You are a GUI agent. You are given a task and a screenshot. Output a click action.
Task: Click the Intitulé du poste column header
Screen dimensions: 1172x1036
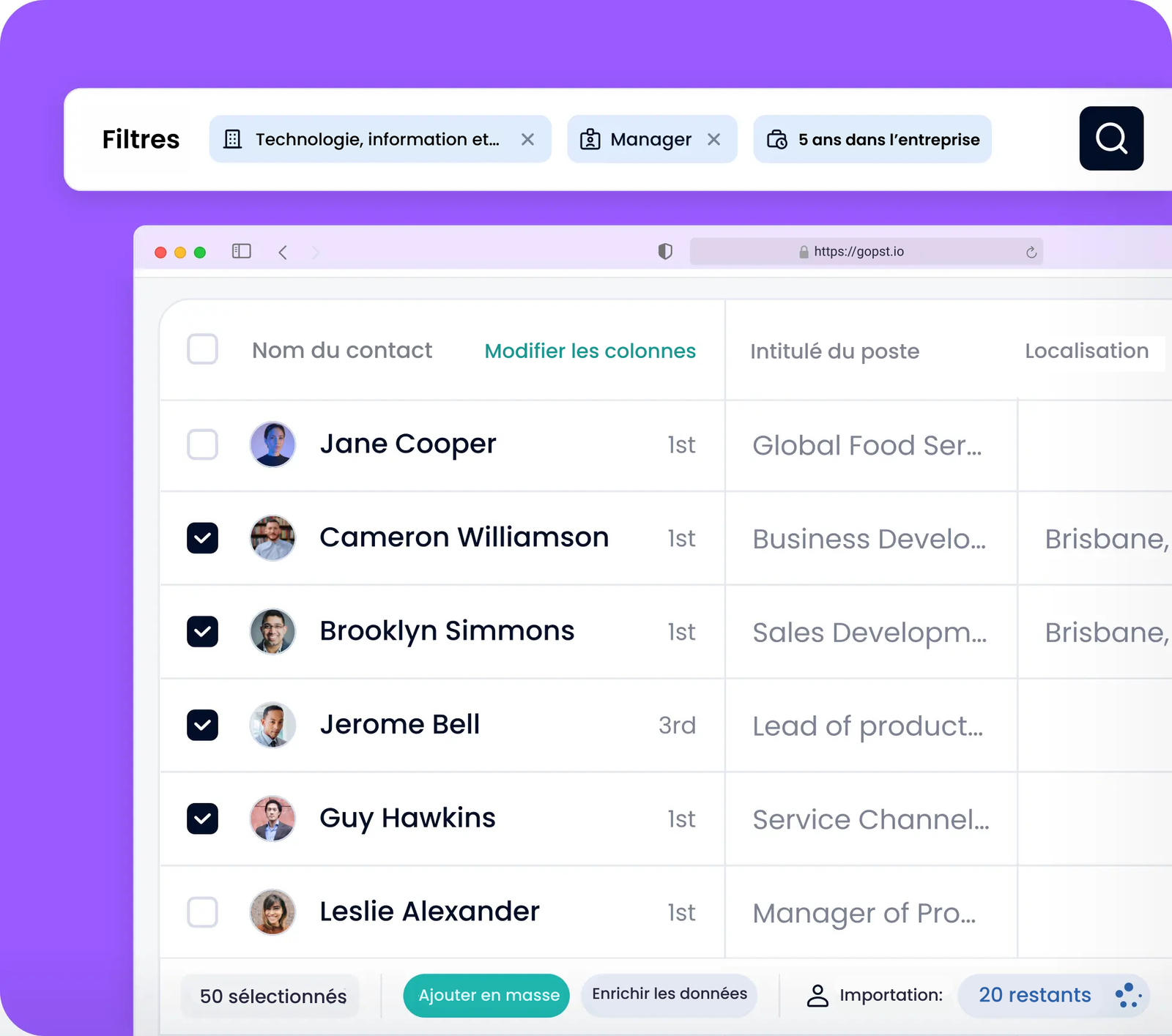pyautogui.click(x=834, y=351)
